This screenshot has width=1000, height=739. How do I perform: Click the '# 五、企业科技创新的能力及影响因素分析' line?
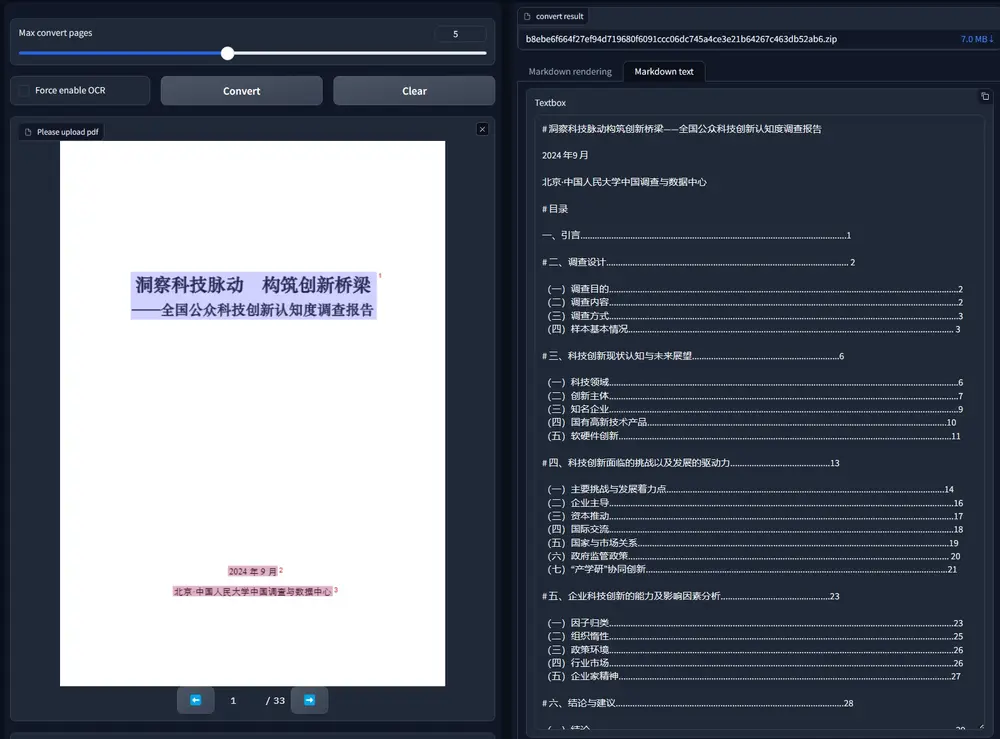[690, 596]
